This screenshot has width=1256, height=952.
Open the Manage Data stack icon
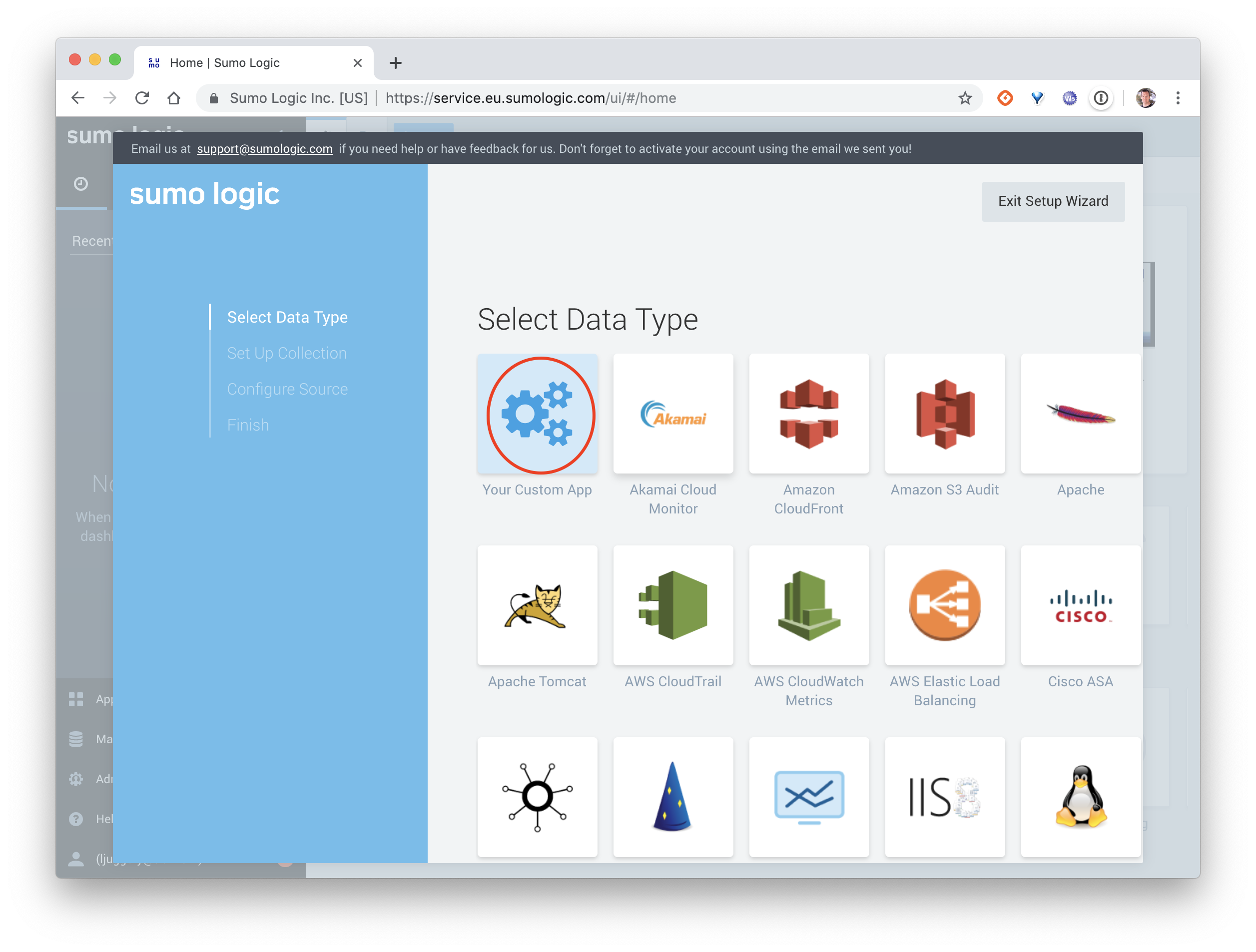(x=76, y=739)
